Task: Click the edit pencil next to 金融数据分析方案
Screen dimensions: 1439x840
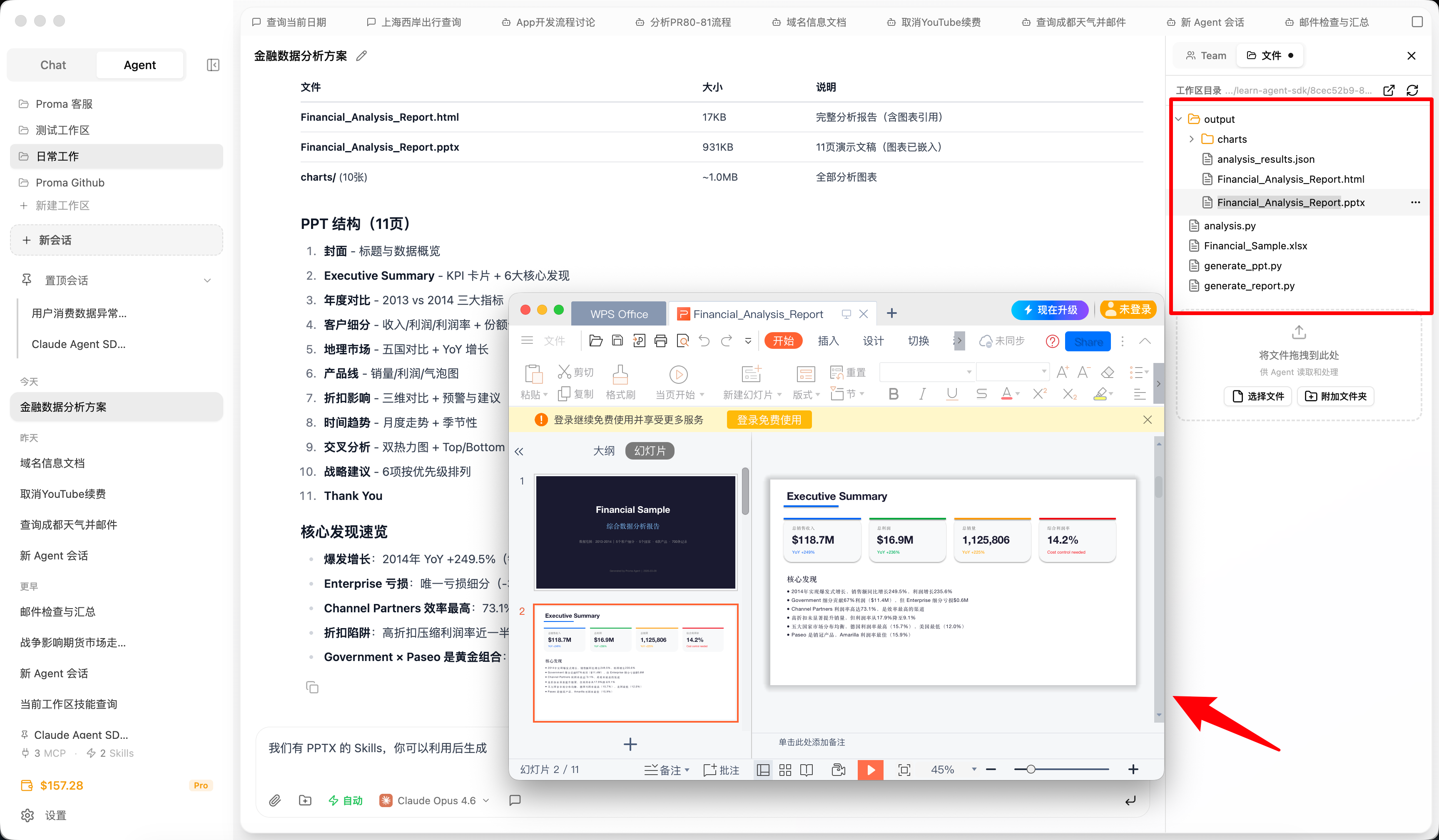Action: [361, 56]
